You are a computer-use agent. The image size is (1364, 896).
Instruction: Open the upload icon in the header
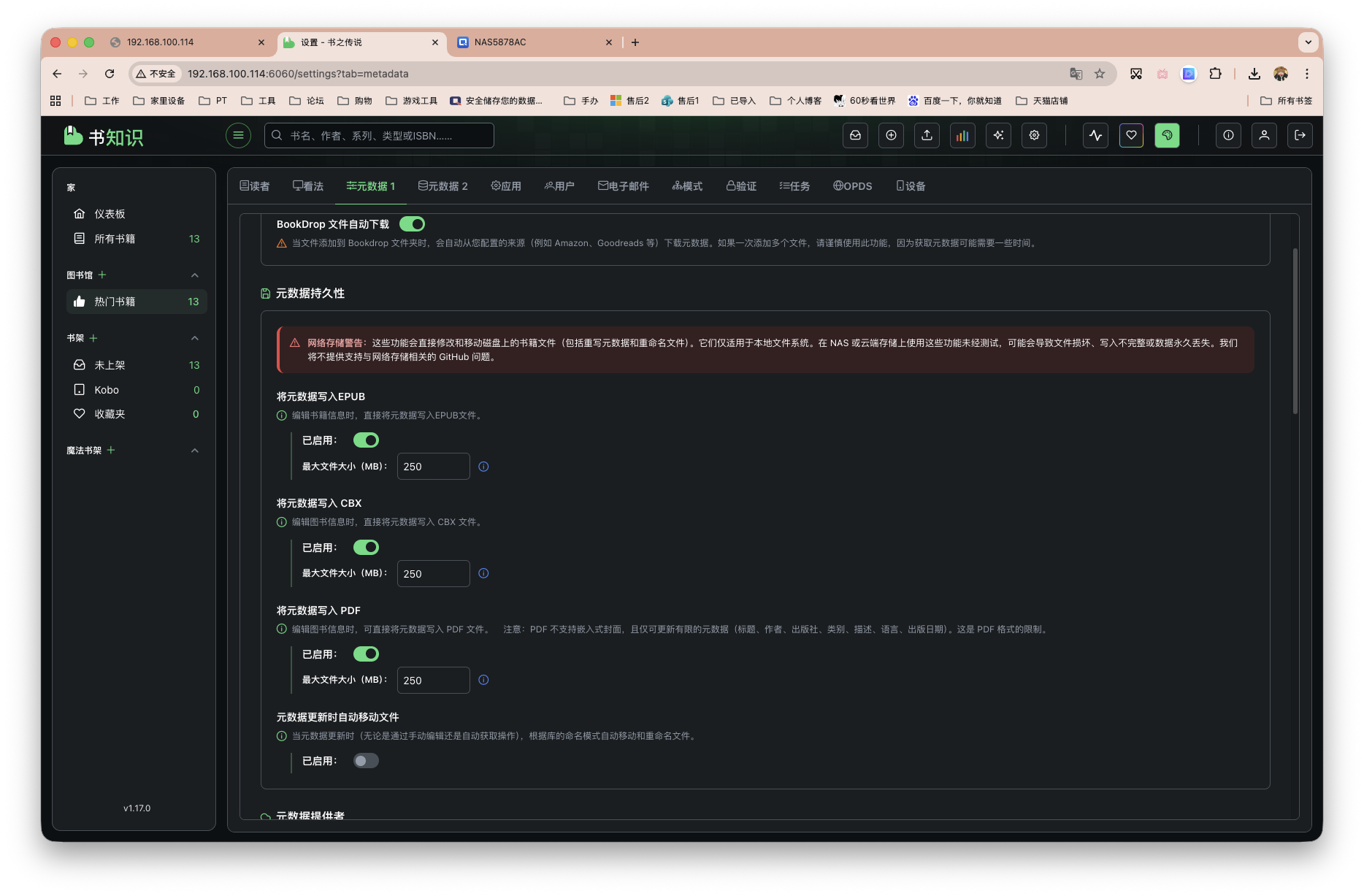[927, 135]
